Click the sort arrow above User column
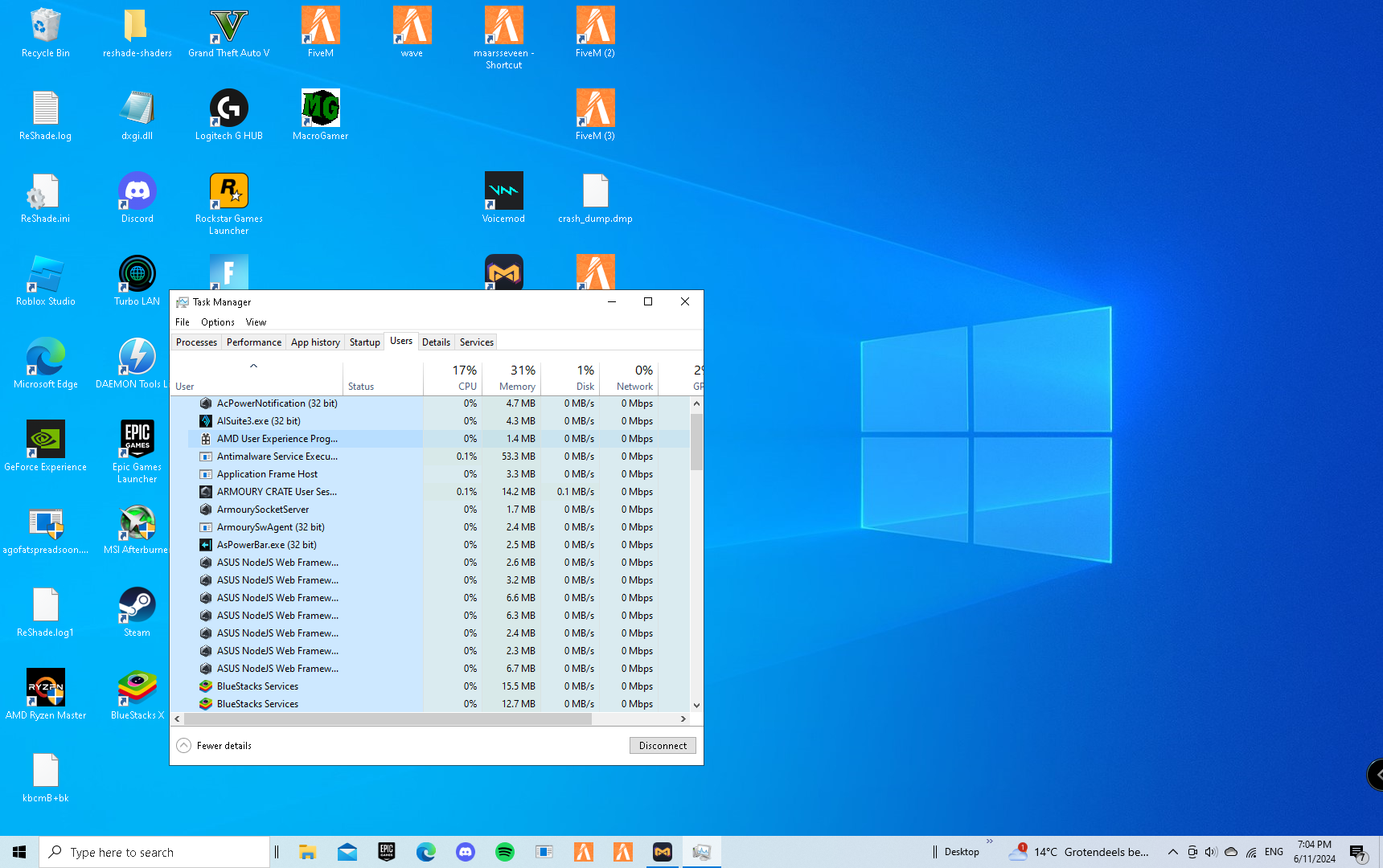This screenshot has width=1383, height=868. click(x=253, y=366)
